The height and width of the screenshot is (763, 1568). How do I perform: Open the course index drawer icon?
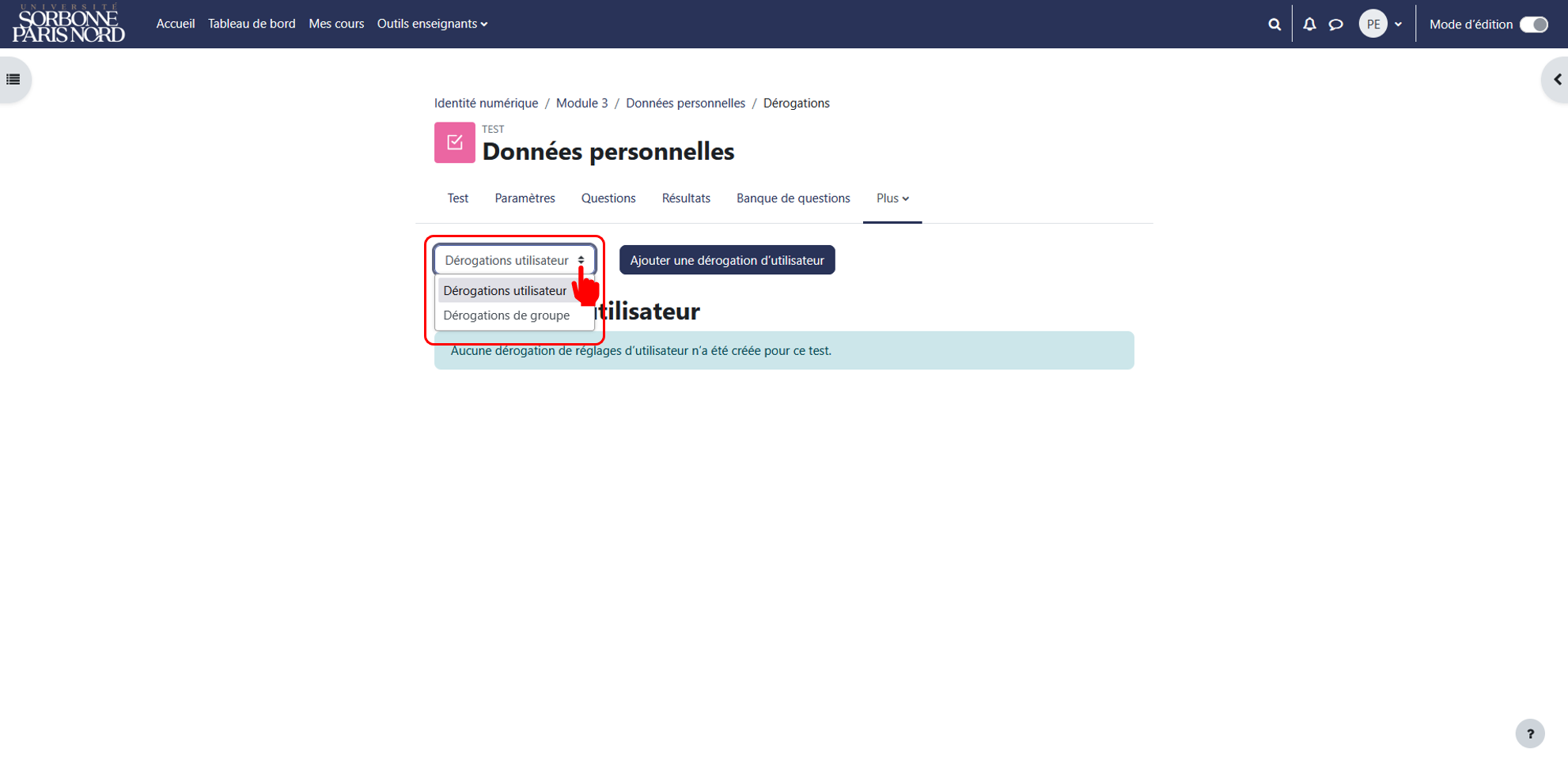pyautogui.click(x=13, y=79)
